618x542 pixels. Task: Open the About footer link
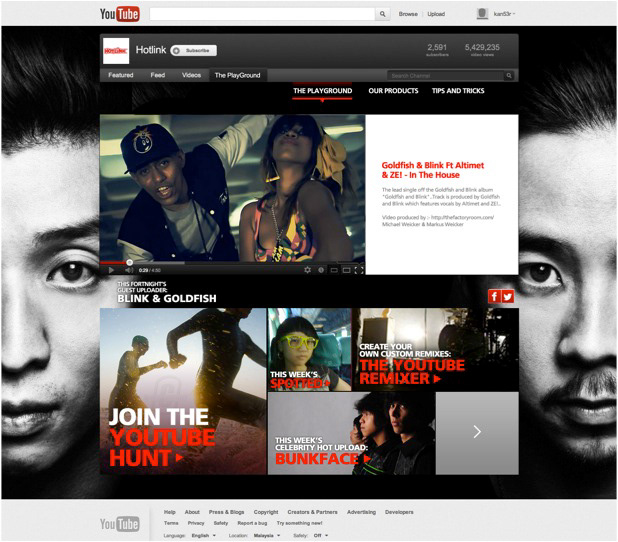192,512
